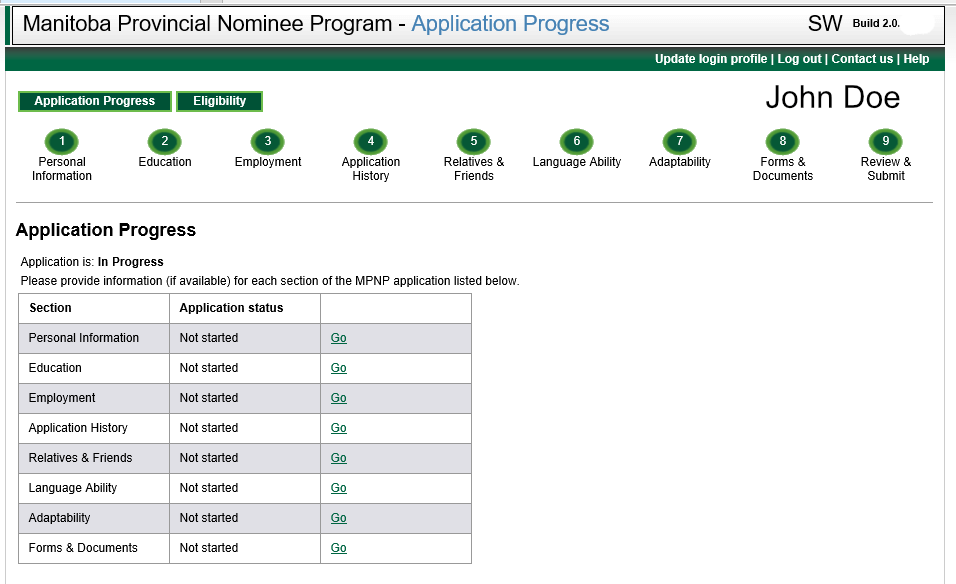Image resolution: width=956 pixels, height=584 pixels.
Task: Click Not started status in Adaptability row
Action: [x=209, y=518]
